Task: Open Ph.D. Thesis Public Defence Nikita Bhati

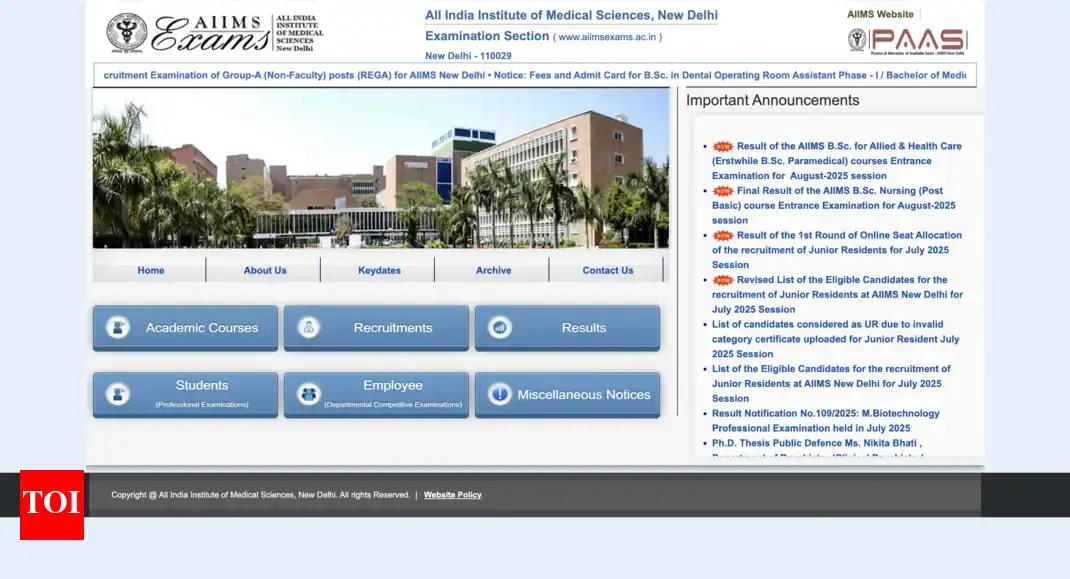Action: pos(818,449)
